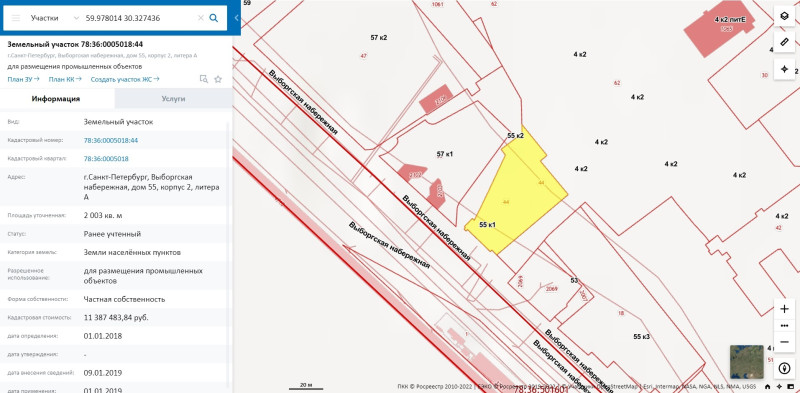Open the three-dots zoom options
Viewport: 800px width, 393px height.
tap(784, 326)
